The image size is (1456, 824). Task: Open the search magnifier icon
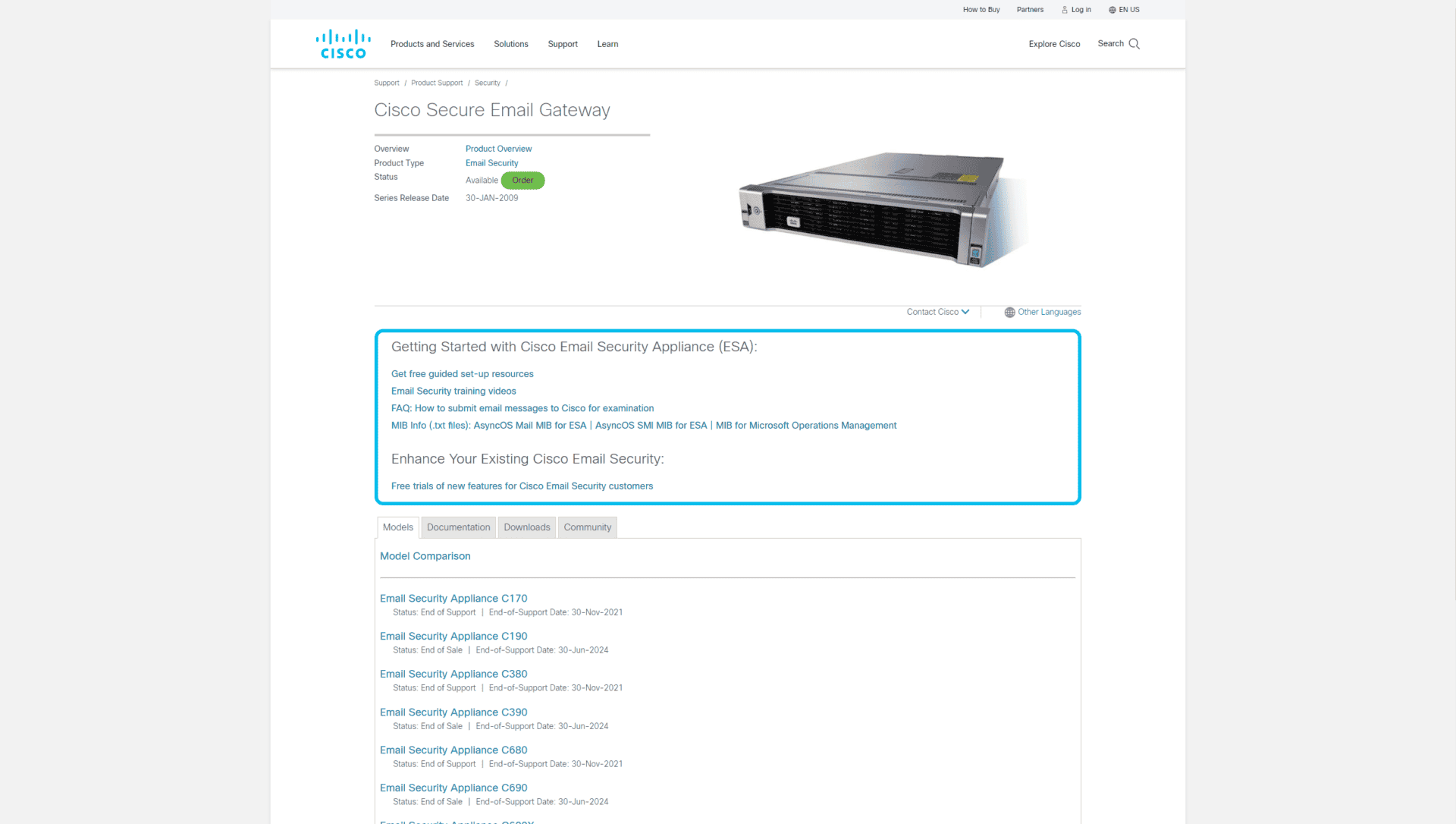pos(1133,43)
